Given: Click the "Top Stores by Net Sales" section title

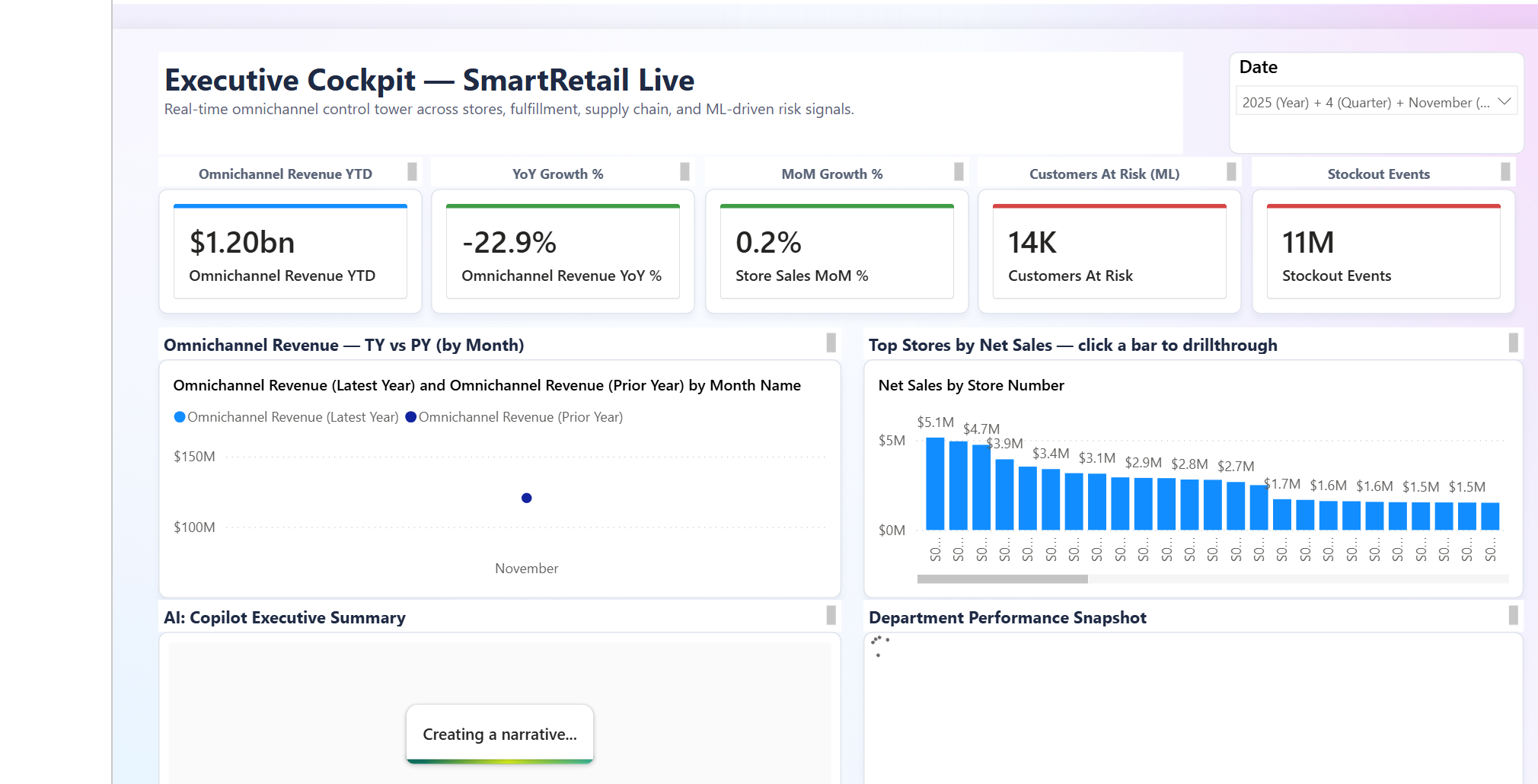Looking at the screenshot, I should click(1073, 345).
